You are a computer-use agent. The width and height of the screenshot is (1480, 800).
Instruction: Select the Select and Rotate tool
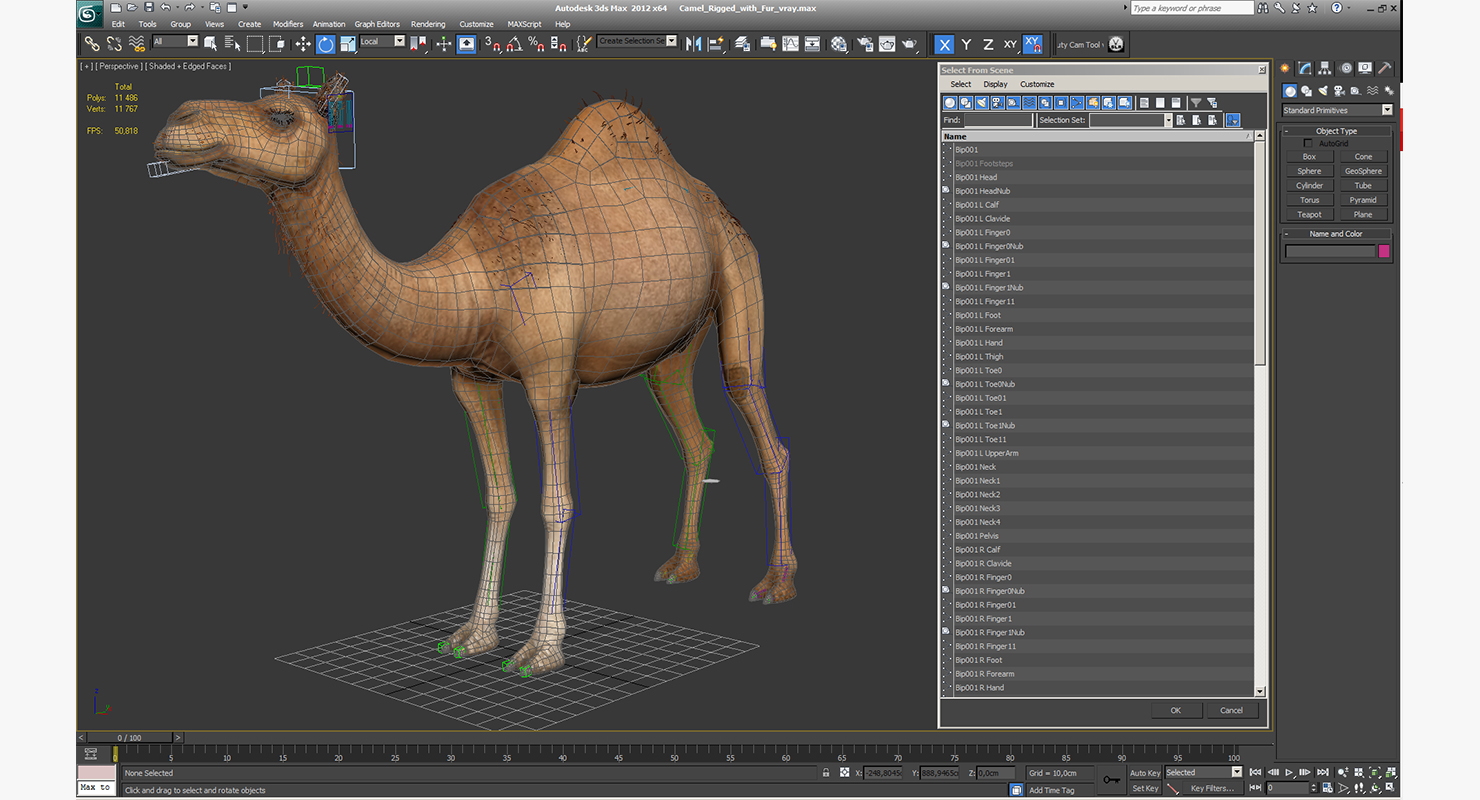[x=326, y=44]
